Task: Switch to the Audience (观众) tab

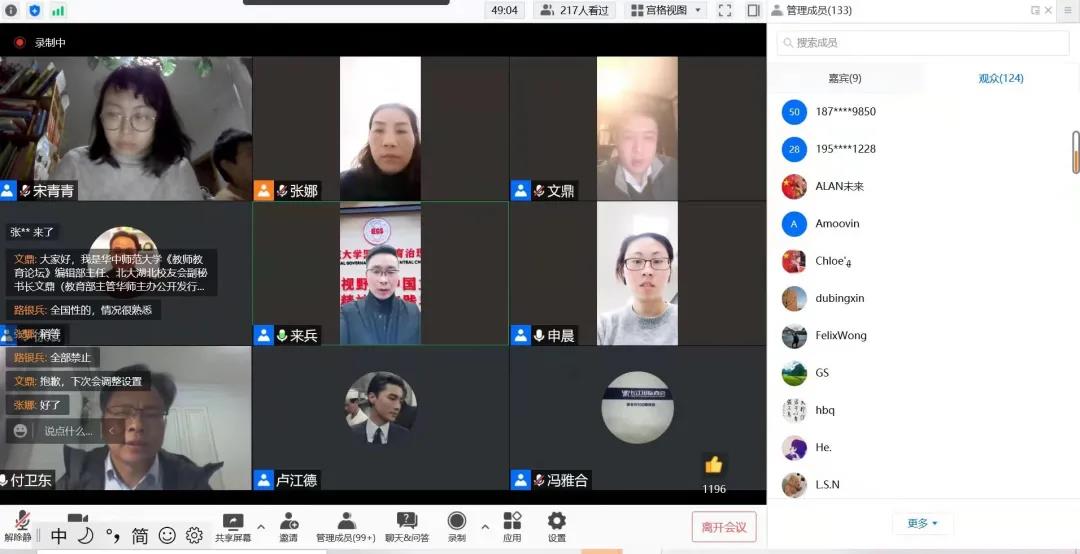Action: [1000, 78]
